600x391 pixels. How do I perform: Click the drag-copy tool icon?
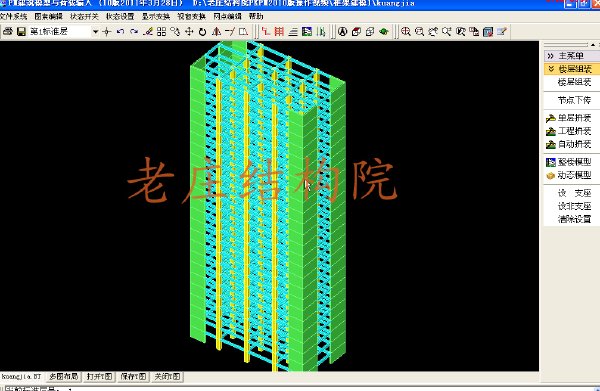click(x=175, y=31)
